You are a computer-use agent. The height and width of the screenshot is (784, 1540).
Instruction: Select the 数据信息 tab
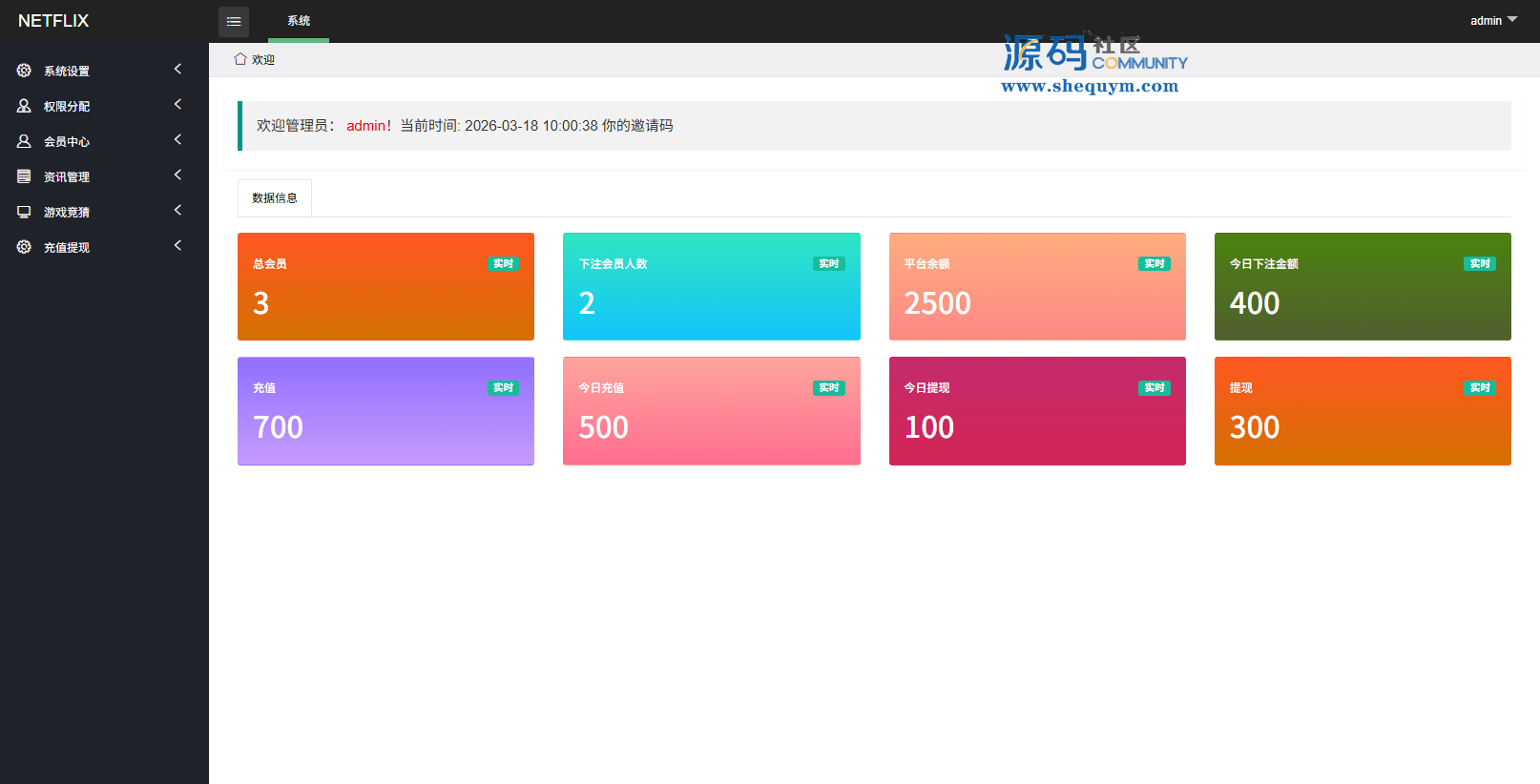click(275, 198)
